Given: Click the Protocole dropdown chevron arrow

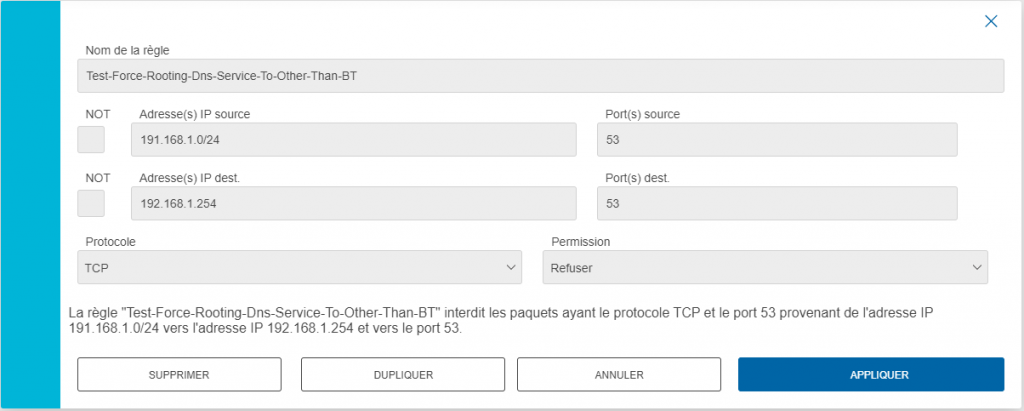Looking at the screenshot, I should (x=511, y=267).
